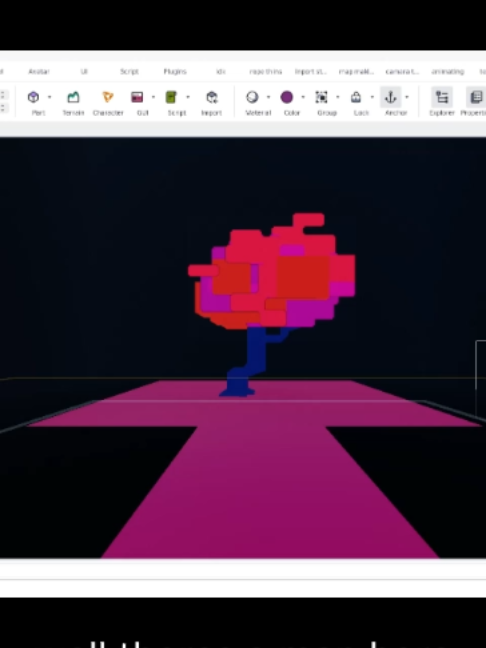The image size is (486, 648).
Task: Toggle the Anchor tool
Action: click(x=391, y=97)
